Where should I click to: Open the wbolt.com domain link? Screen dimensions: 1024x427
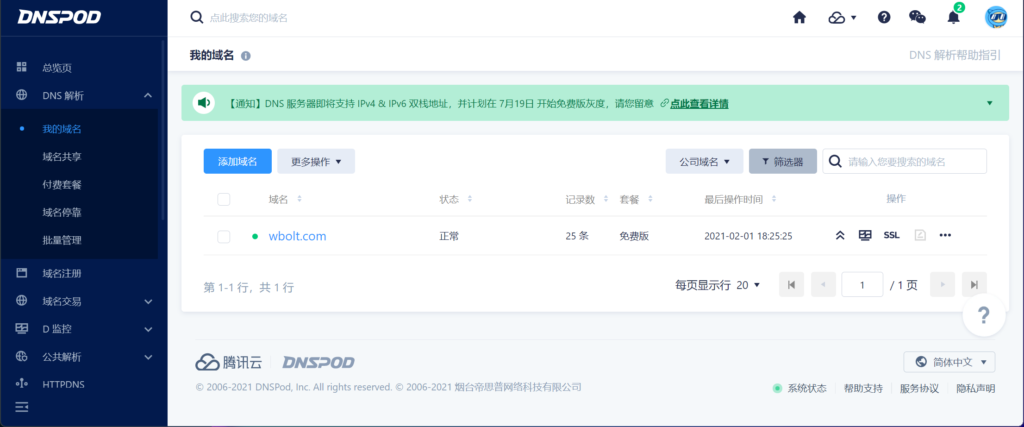(297, 237)
